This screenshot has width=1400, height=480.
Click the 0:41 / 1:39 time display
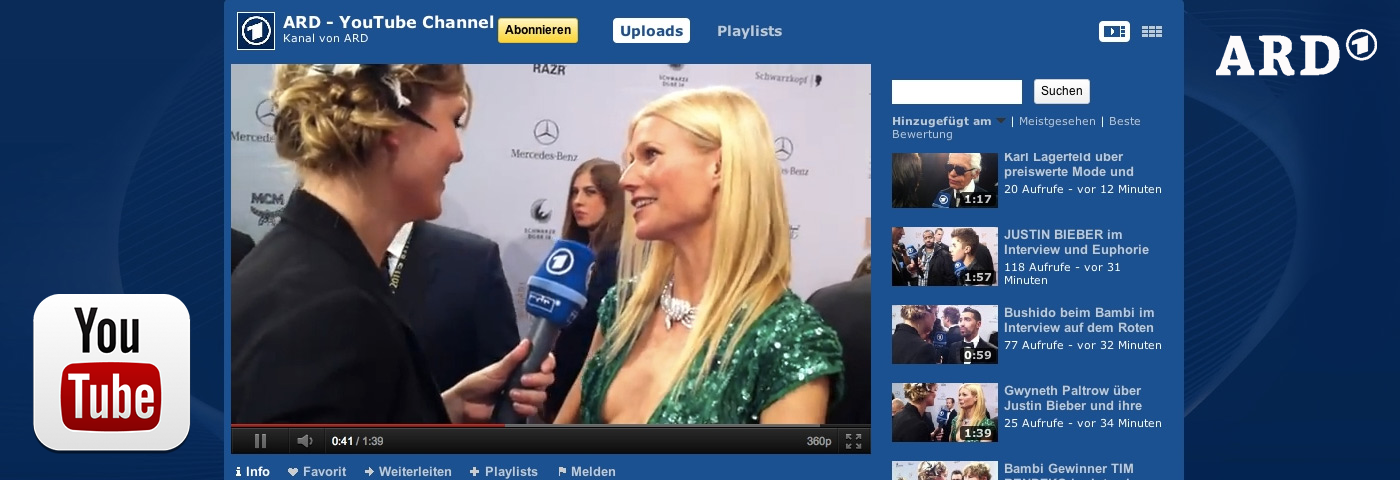tap(358, 441)
